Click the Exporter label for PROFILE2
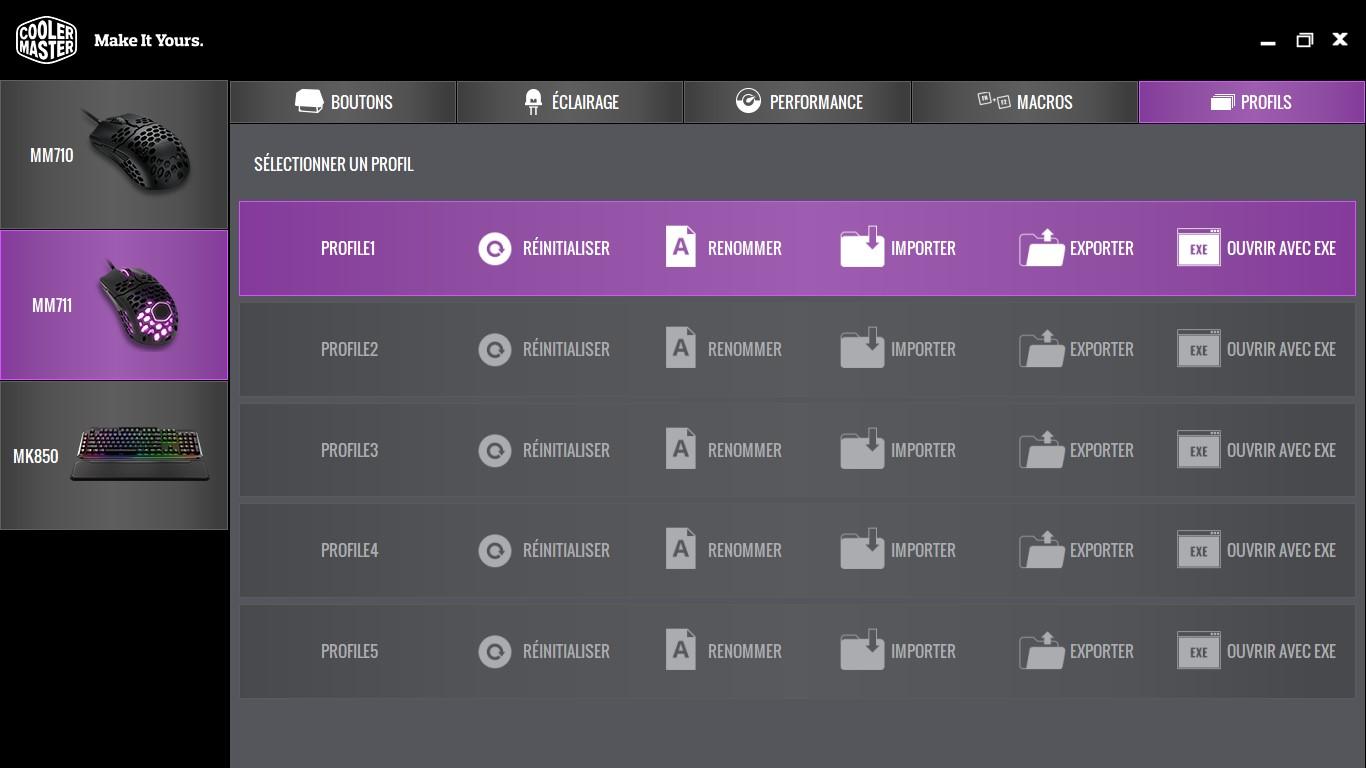Viewport: 1366px width, 768px height. (x=1101, y=349)
